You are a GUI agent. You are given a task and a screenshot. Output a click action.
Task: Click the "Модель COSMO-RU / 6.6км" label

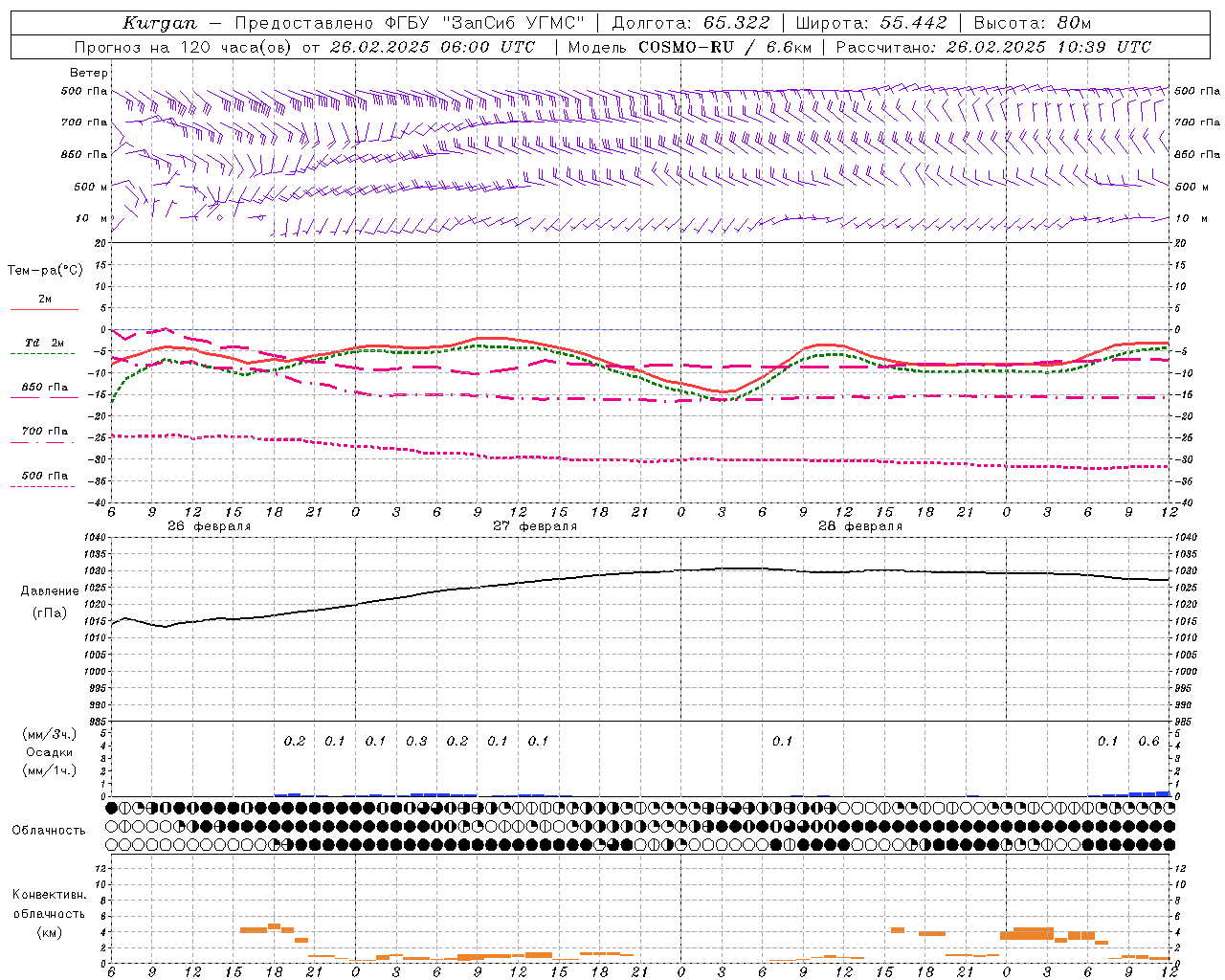tap(688, 47)
